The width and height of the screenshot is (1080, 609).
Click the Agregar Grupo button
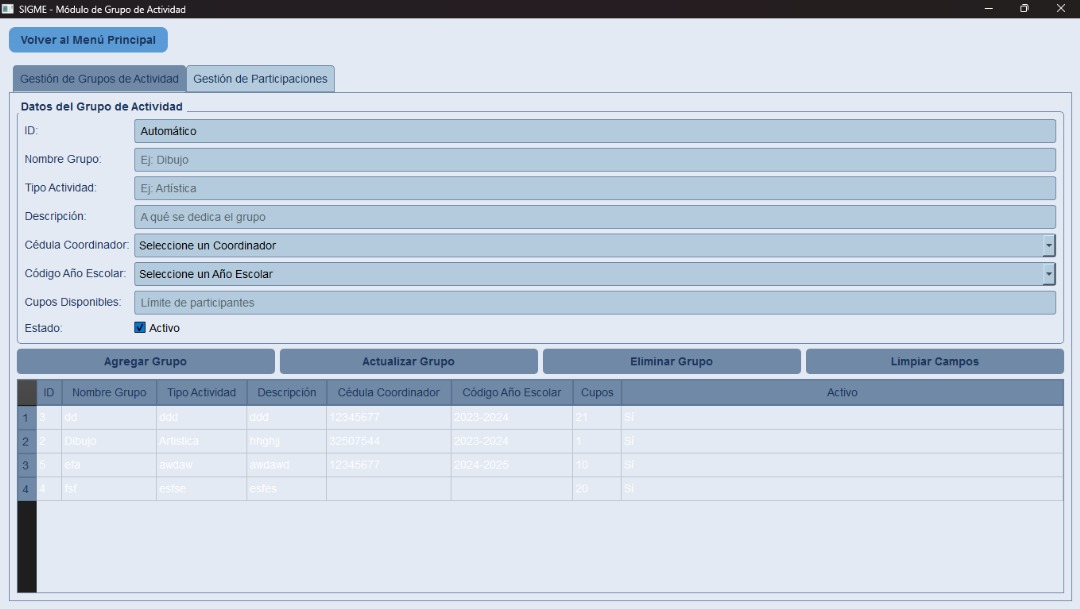(145, 361)
